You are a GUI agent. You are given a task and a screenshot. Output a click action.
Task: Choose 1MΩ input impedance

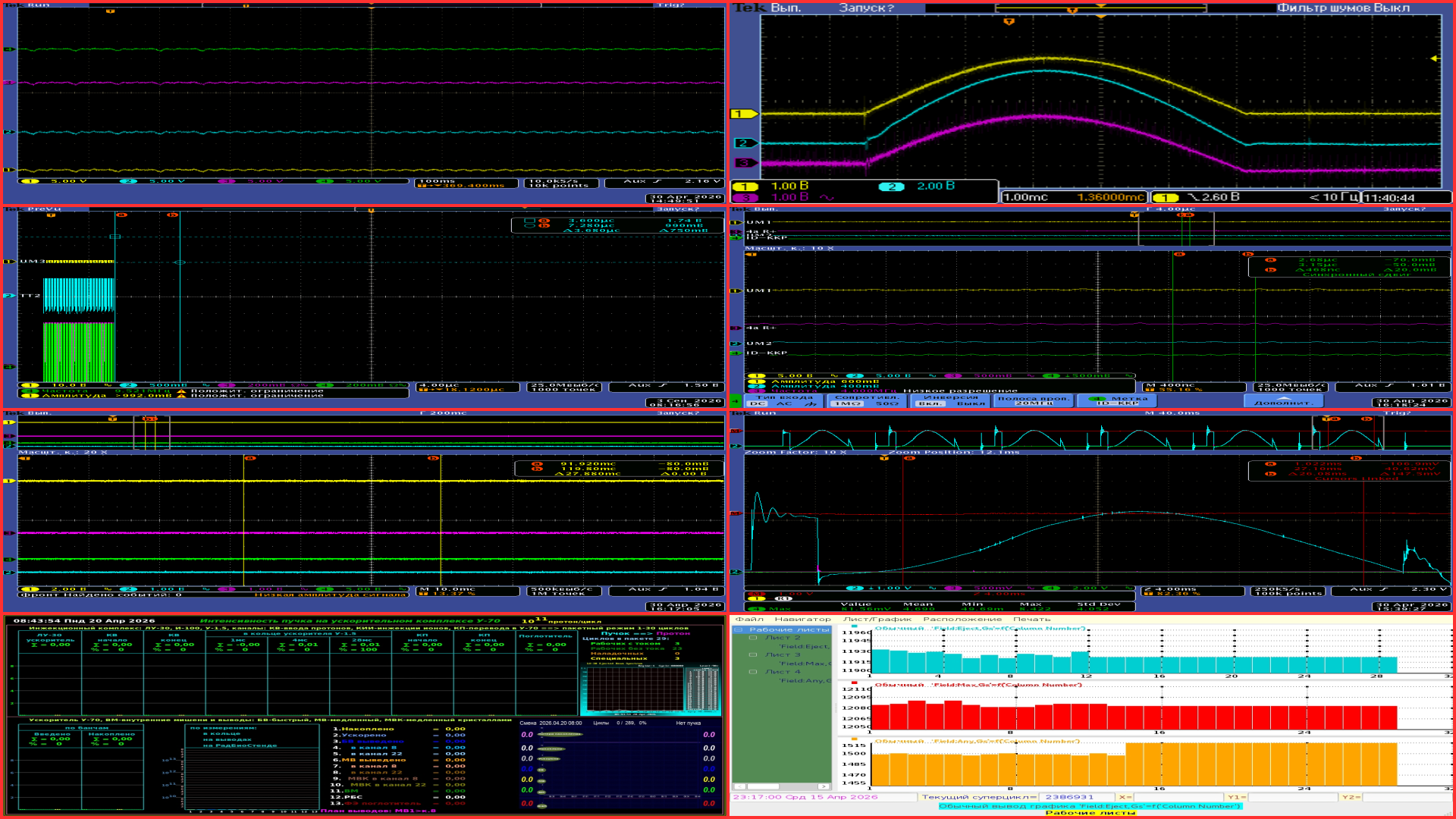click(847, 403)
